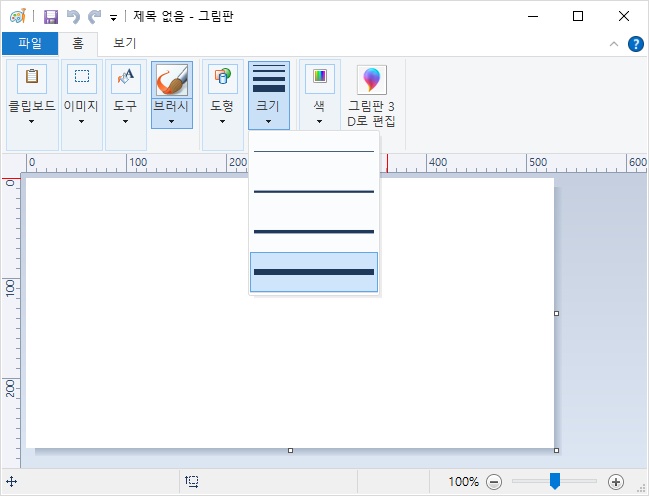Choose the thickest highlighted line size
Image resolution: width=649 pixels, height=496 pixels.
(x=314, y=272)
